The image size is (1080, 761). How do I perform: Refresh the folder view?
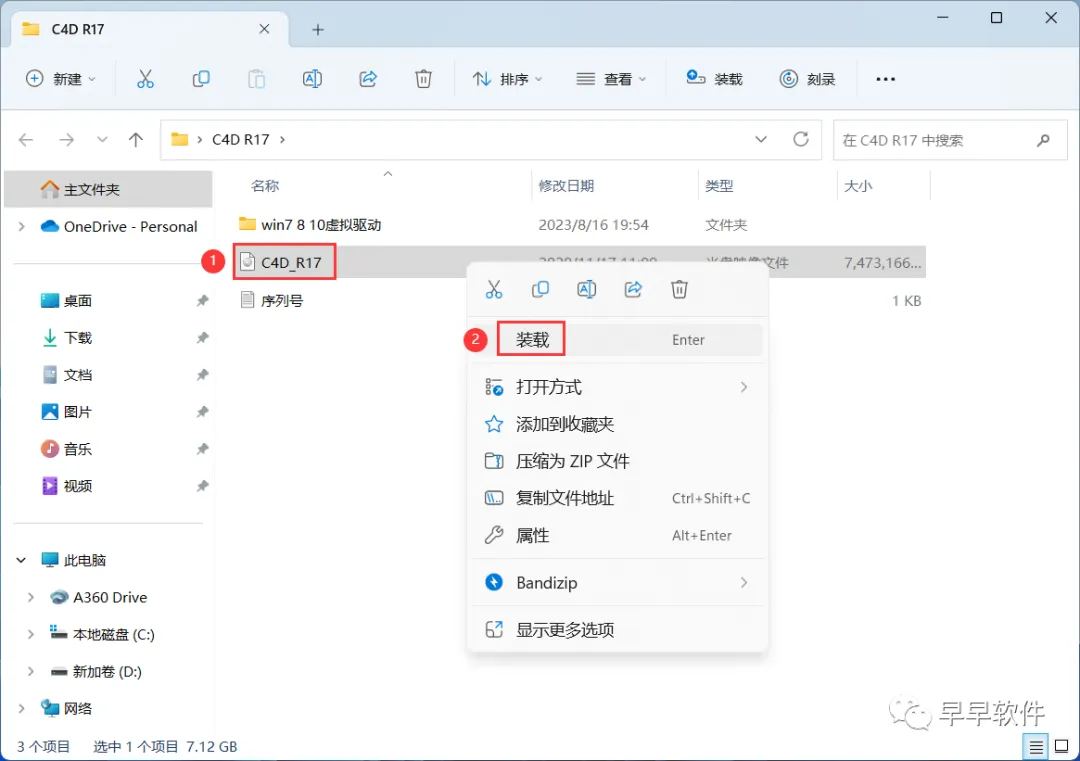tap(800, 140)
